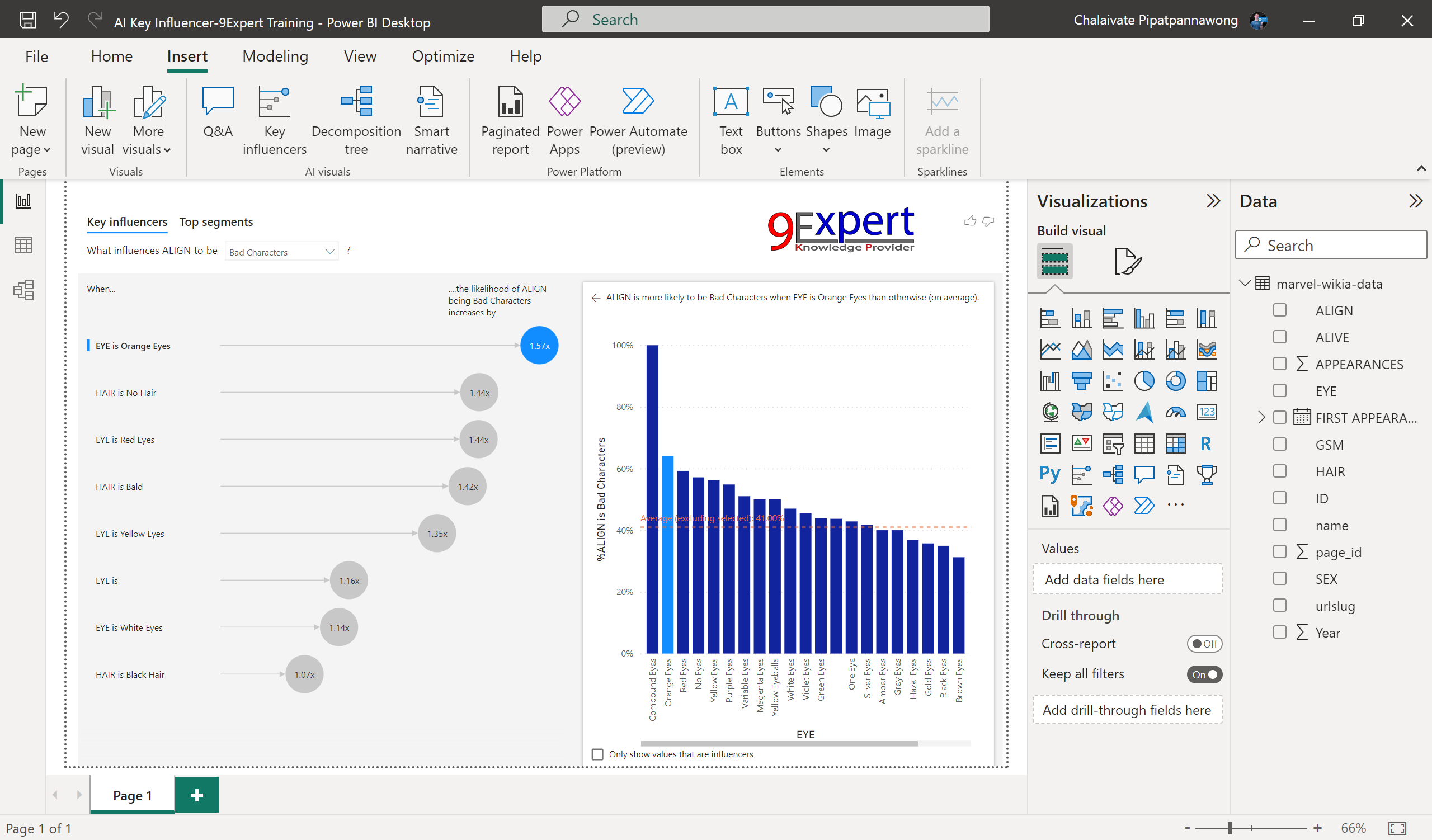Collapse the marvel-wikia-data table
The width and height of the screenshot is (1432, 840).
[1245, 284]
